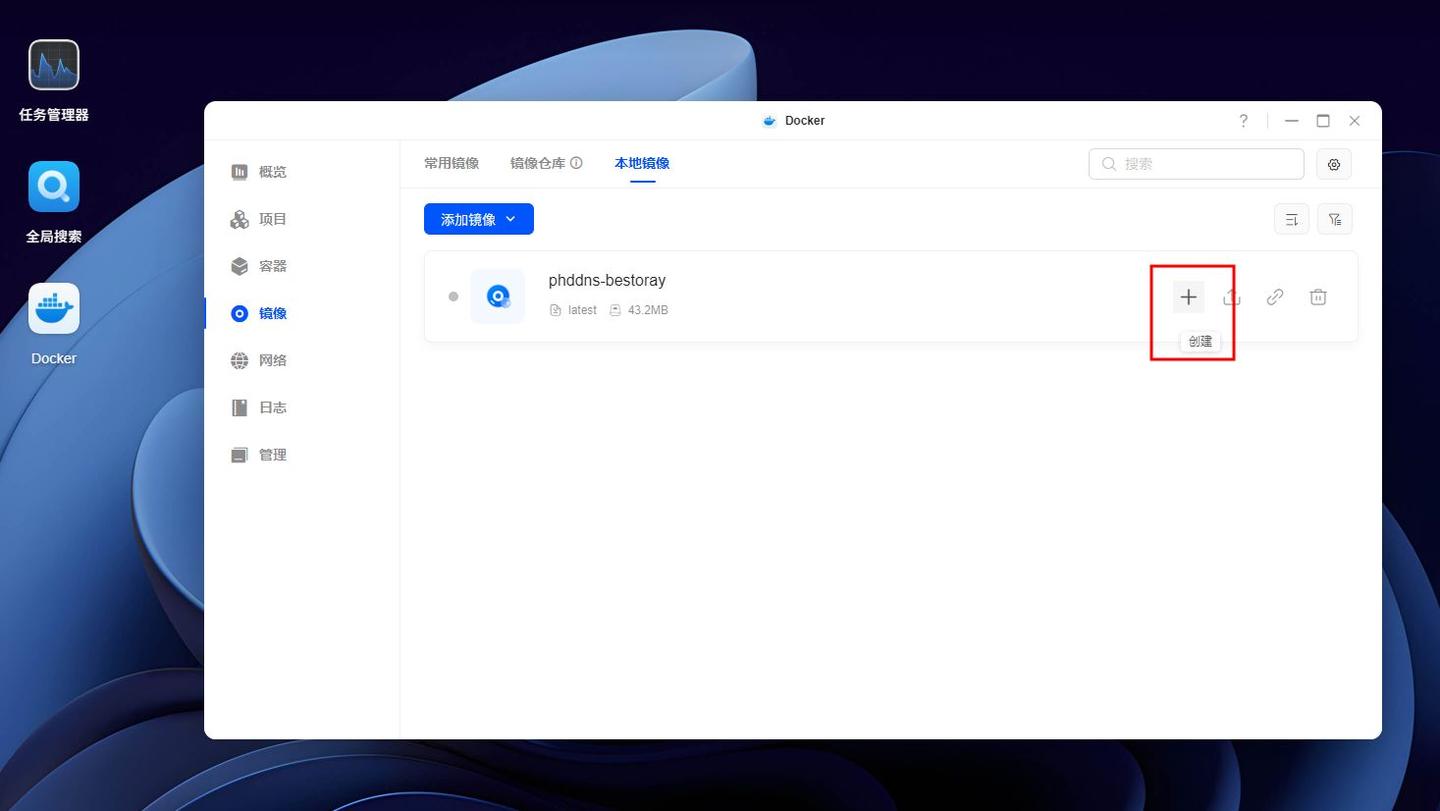Open 全局搜索 desktop icon
This screenshot has height=811, width=1440.
pyautogui.click(x=54, y=187)
